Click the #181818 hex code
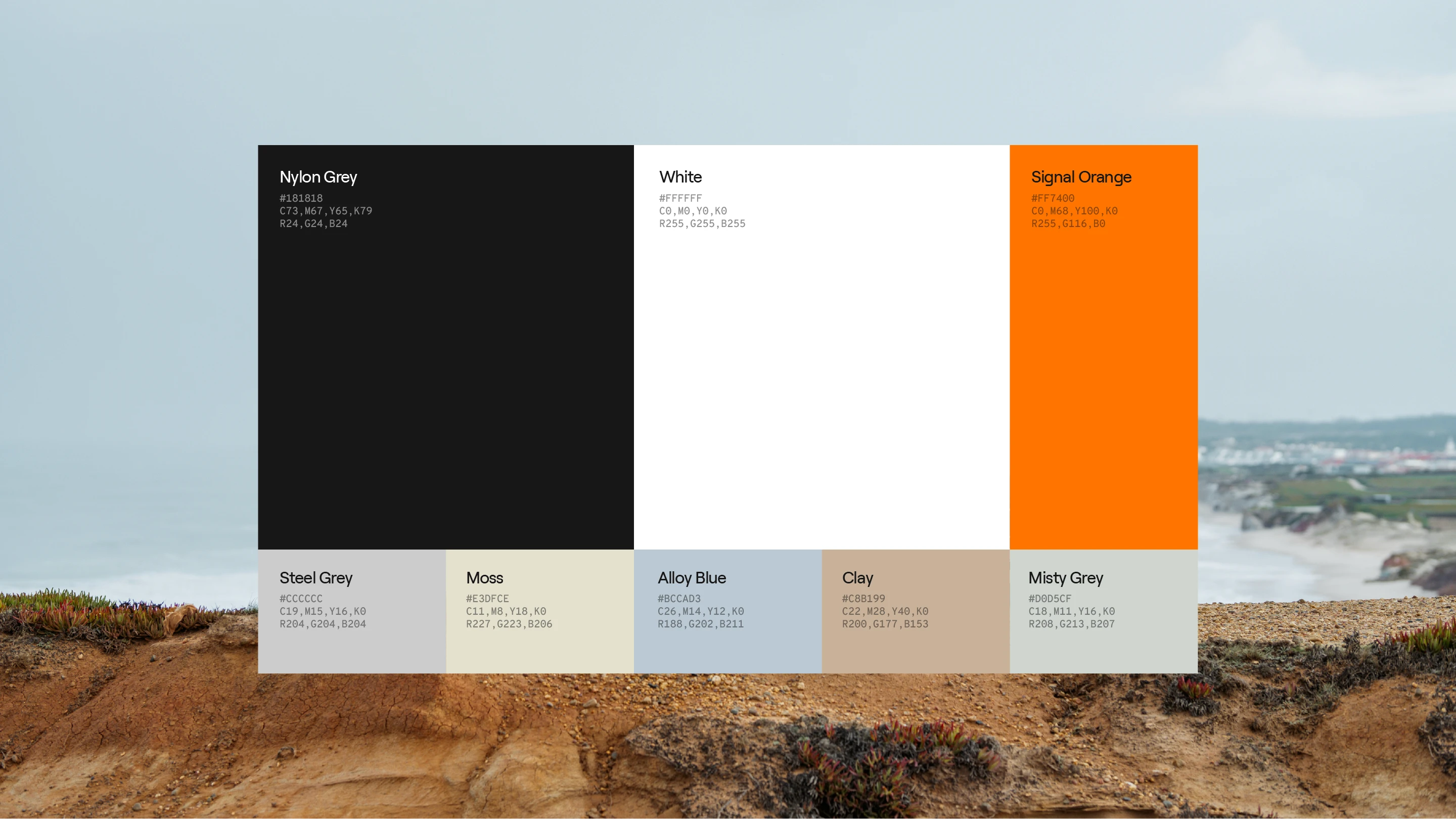 pos(301,198)
